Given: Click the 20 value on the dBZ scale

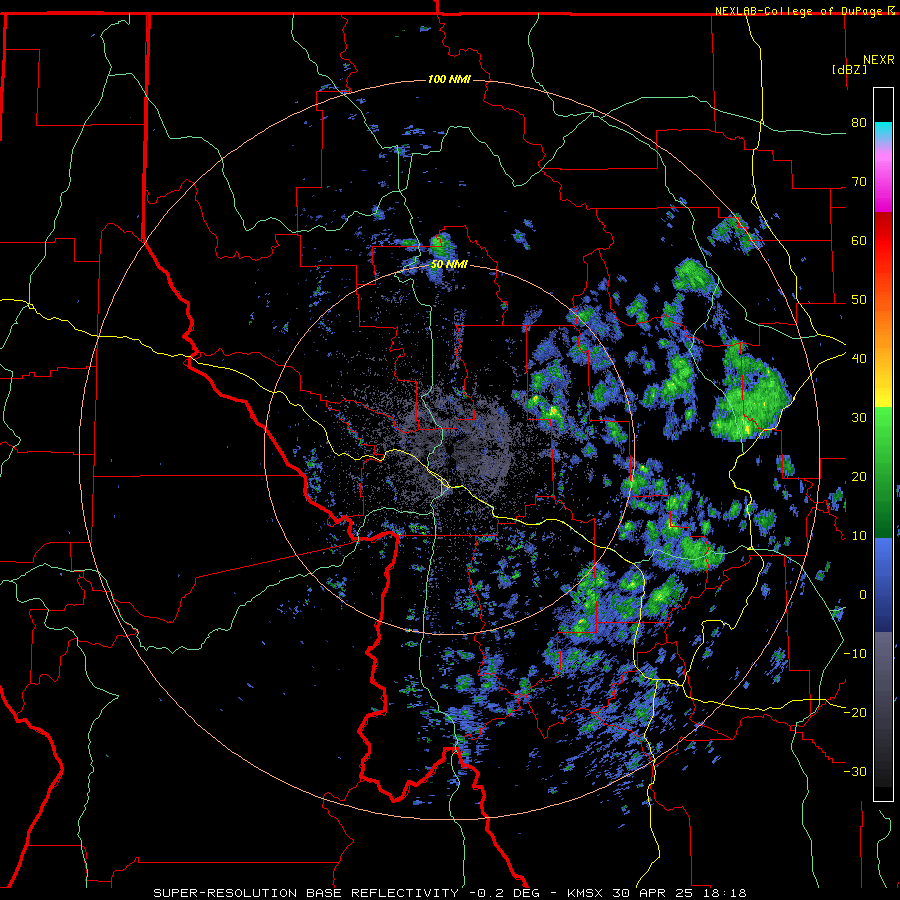Looking at the screenshot, I should [x=859, y=476].
